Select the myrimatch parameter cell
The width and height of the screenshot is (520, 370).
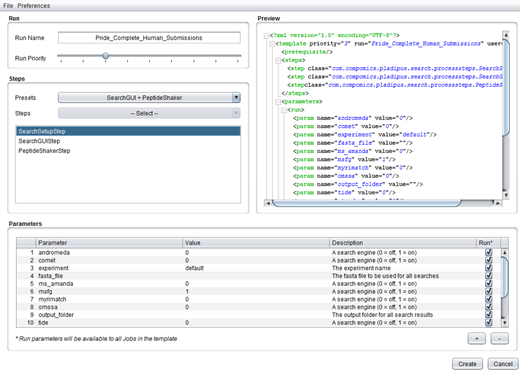[x=109, y=299]
